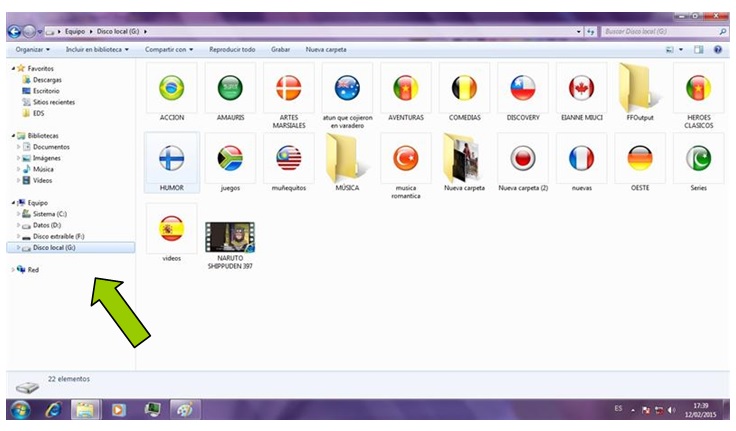The image size is (736, 431).
Task: Open Internet Explorer from the taskbar
Action: click(x=52, y=410)
